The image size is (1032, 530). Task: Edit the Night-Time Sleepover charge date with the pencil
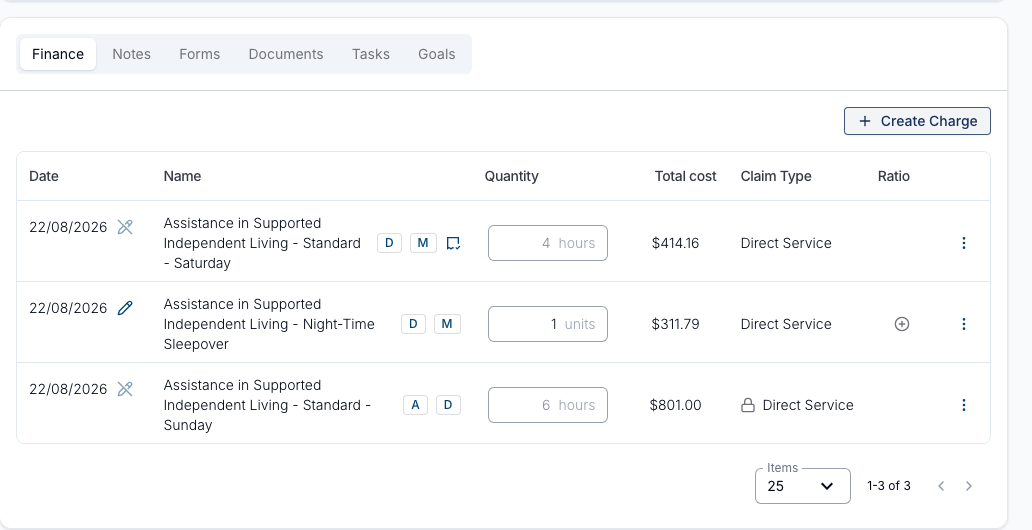(125, 308)
